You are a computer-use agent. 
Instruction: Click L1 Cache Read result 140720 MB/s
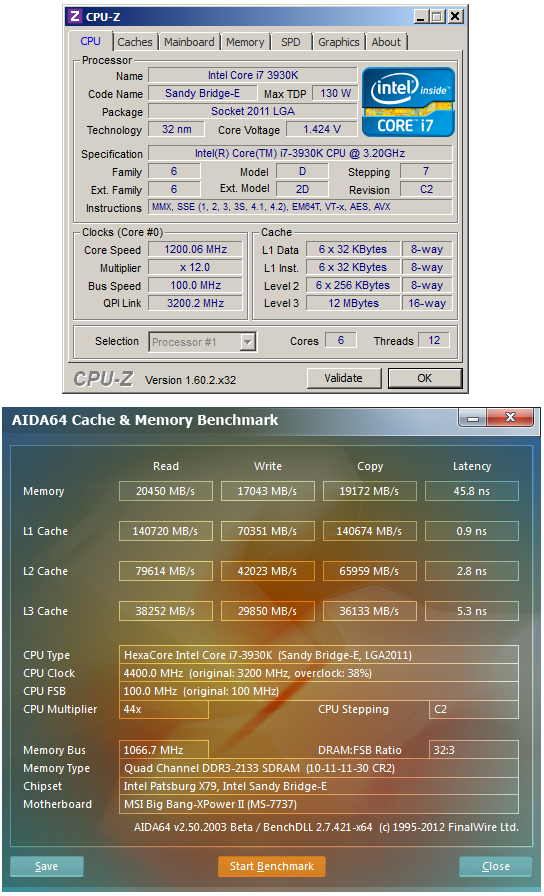pos(166,531)
